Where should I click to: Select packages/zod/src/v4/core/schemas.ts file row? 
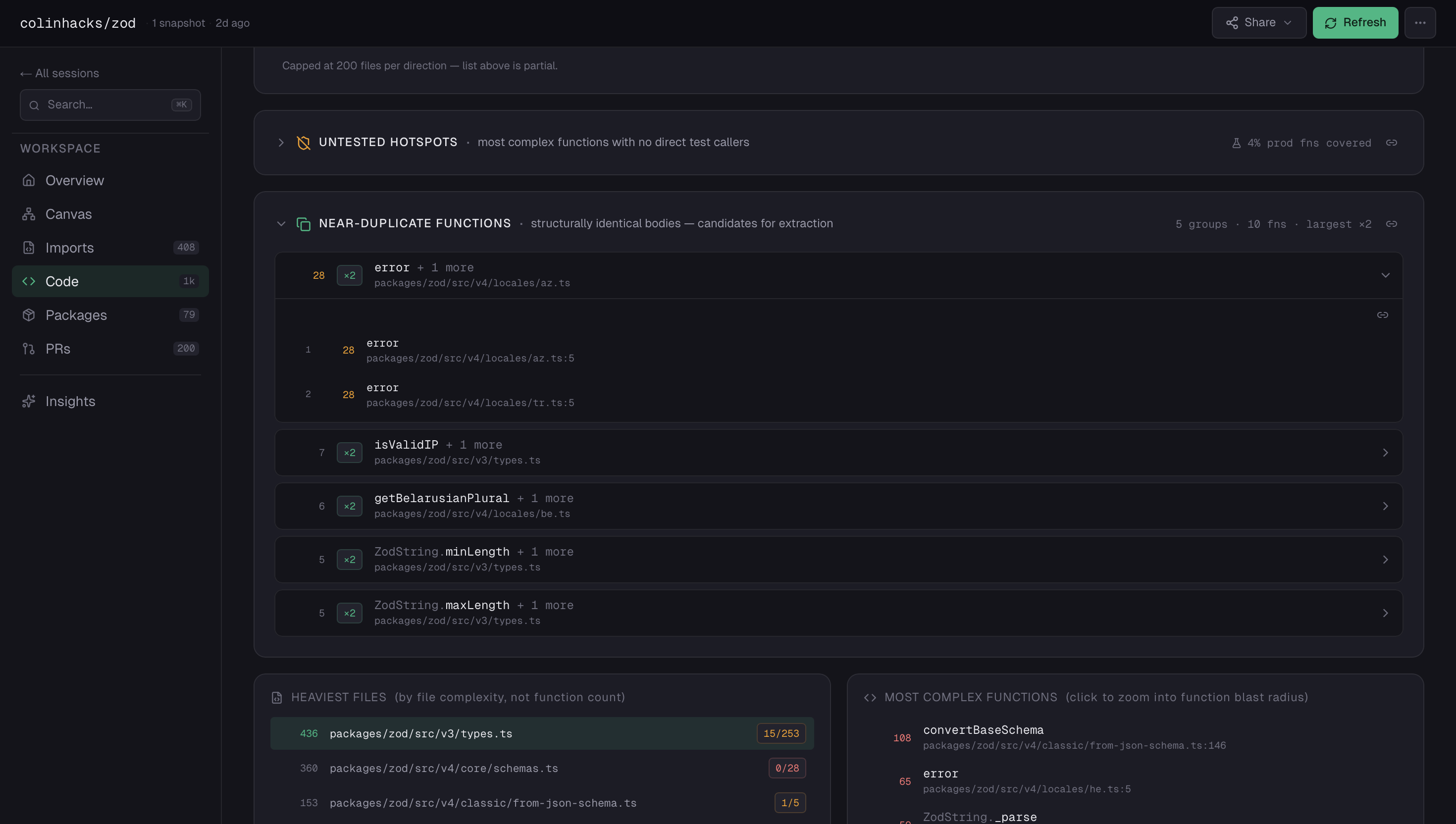pos(542,768)
